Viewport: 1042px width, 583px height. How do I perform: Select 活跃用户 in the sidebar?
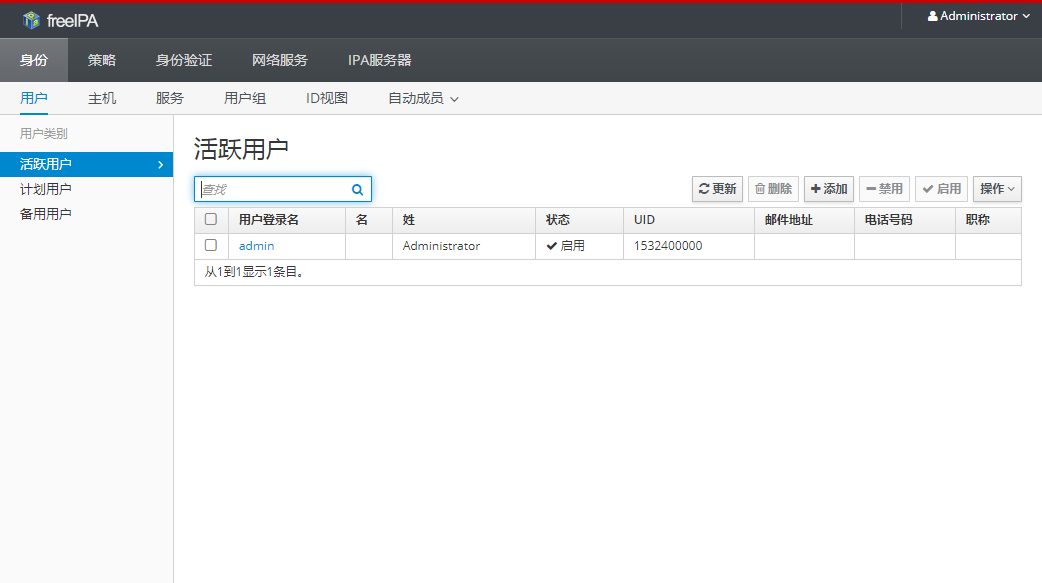(86, 164)
